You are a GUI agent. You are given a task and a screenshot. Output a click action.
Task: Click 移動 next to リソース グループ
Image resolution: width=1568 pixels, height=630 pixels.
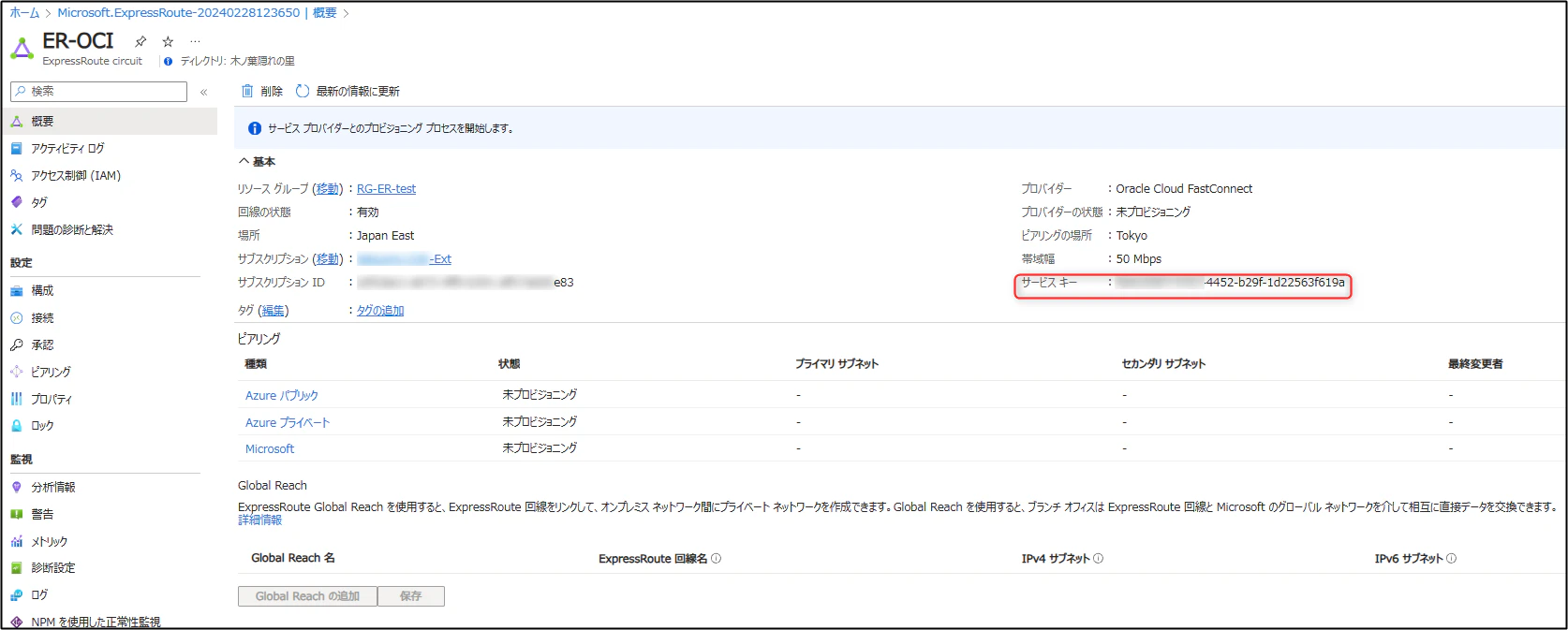point(327,189)
